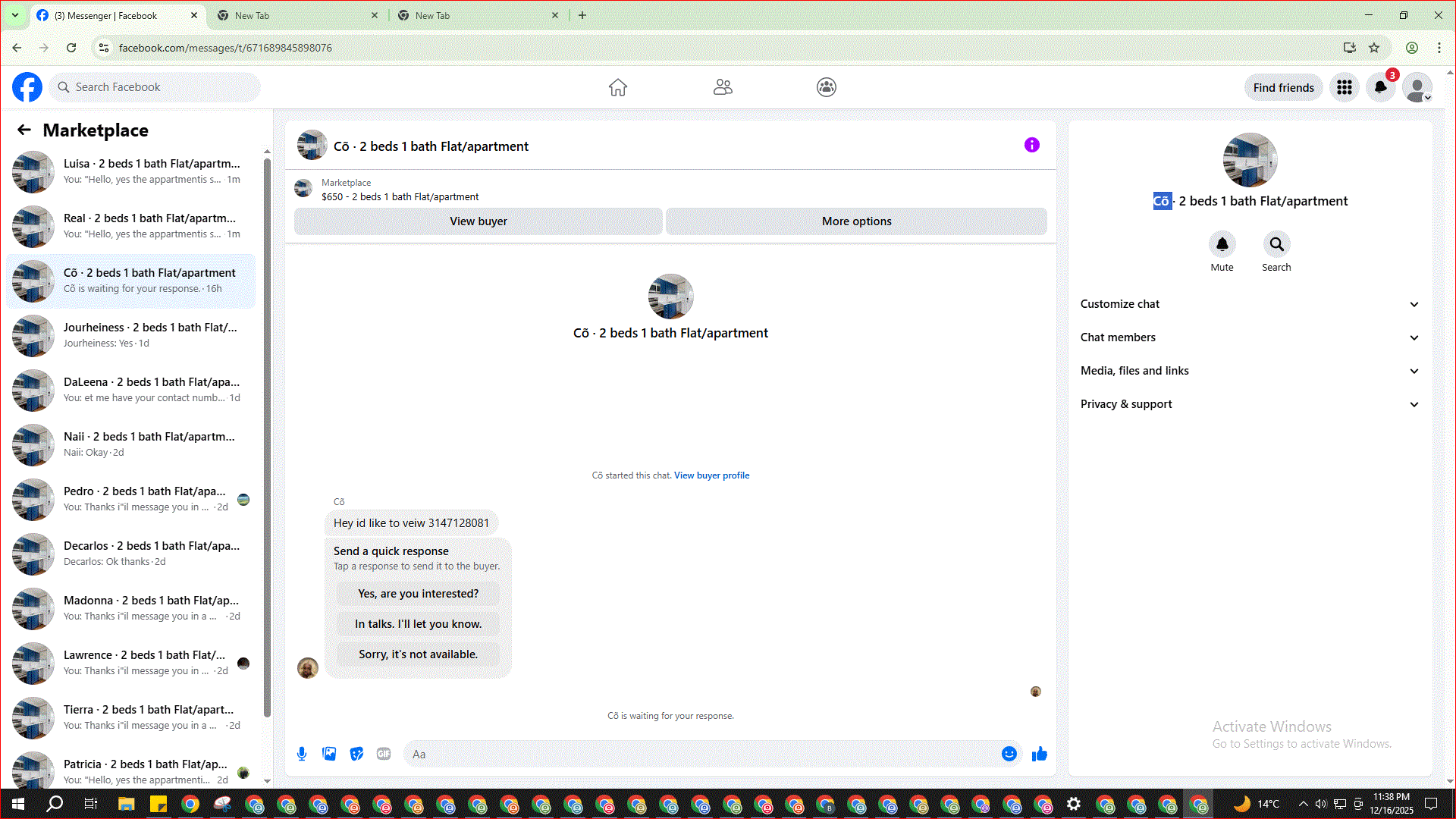Open Jourheiness conversation in list

point(131,336)
